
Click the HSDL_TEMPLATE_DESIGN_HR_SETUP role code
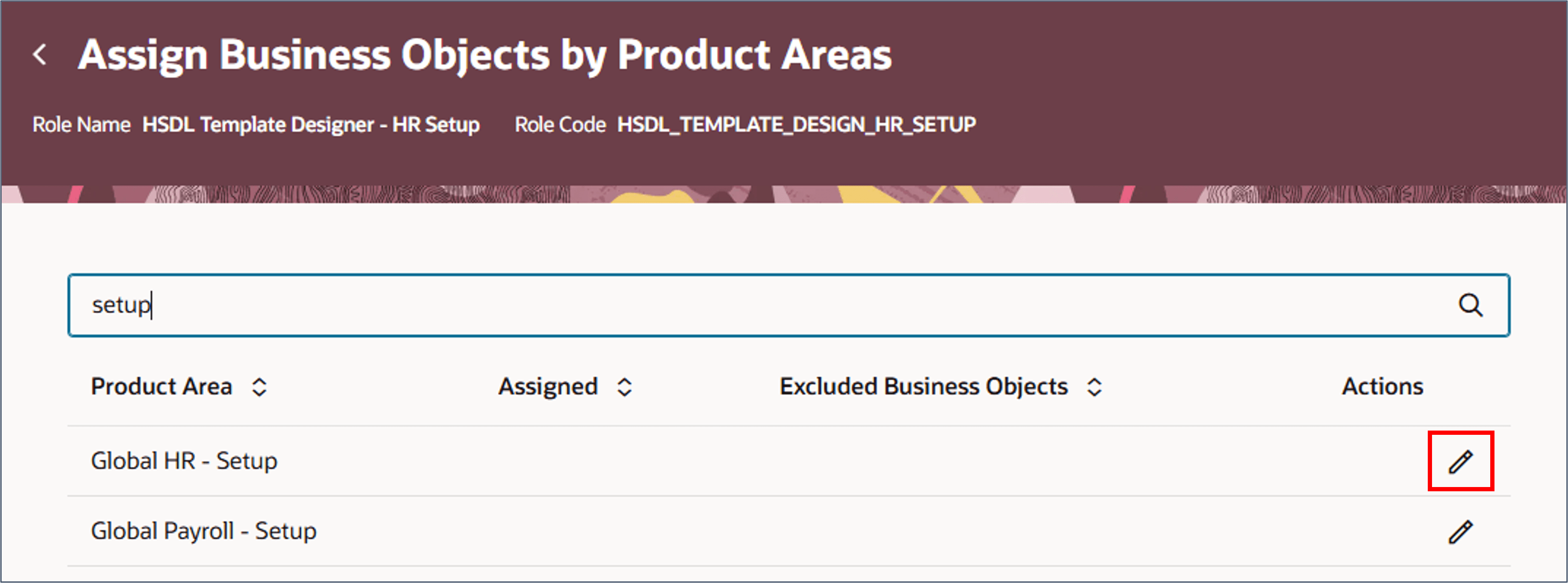coord(797,124)
